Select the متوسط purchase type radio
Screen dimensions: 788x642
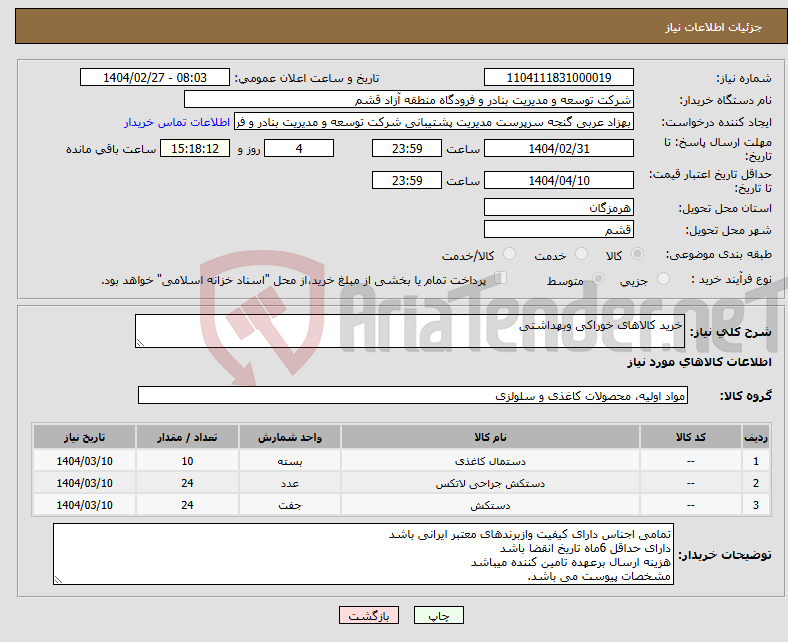tap(598, 279)
